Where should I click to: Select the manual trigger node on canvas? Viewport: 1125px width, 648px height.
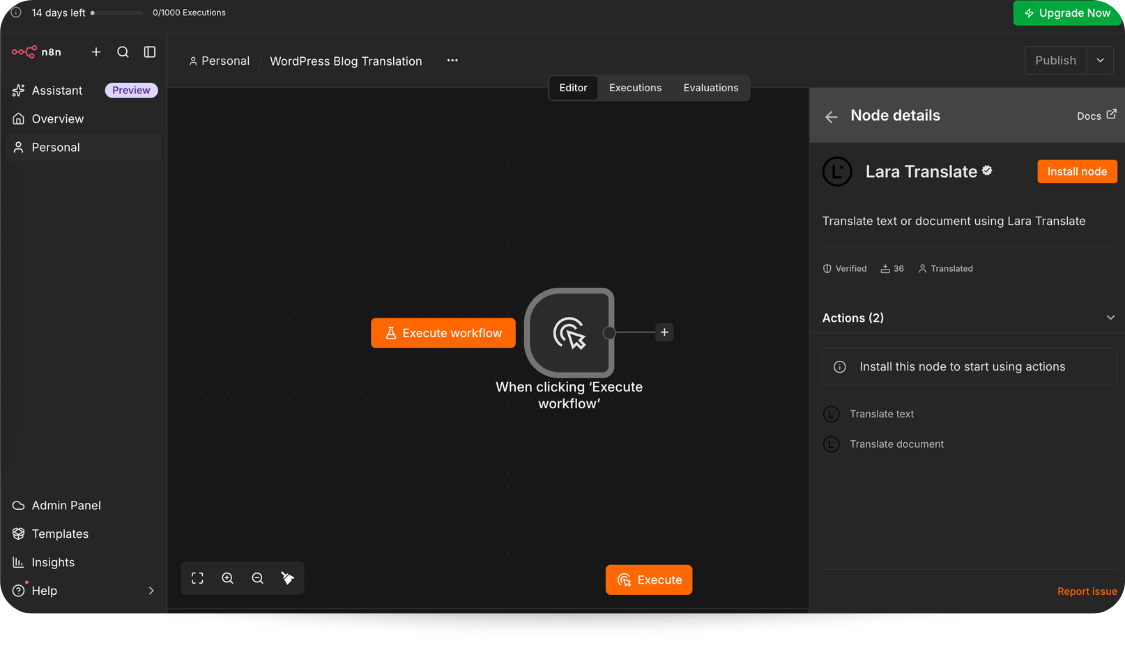coord(569,333)
